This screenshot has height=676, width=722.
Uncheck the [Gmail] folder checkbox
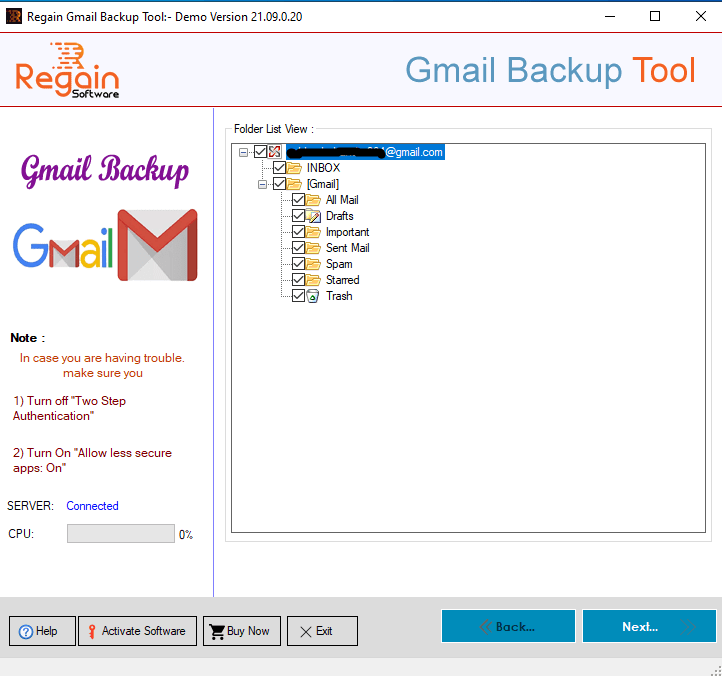coord(279,184)
